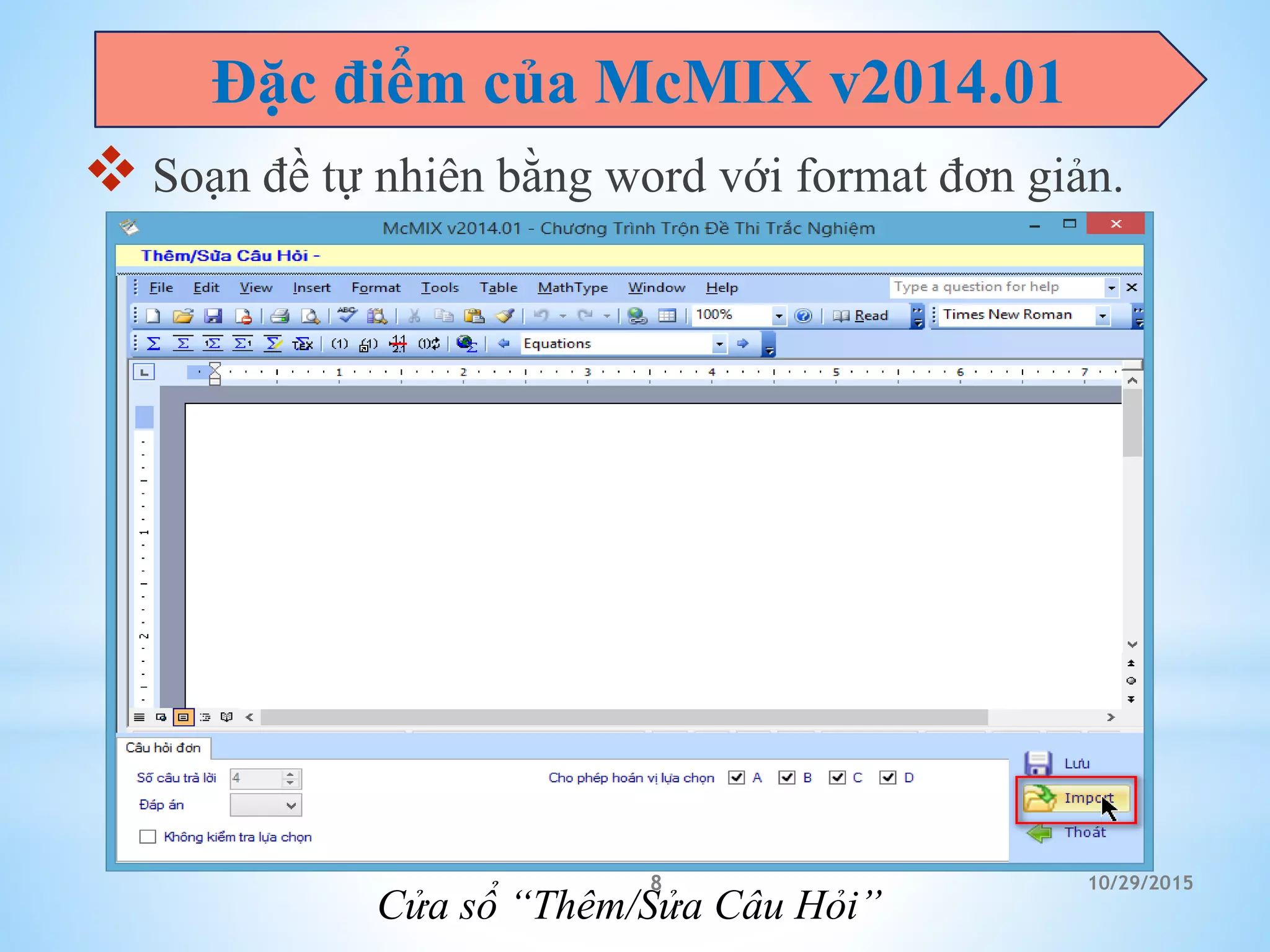Click the 'Type a question for help' field
This screenshot has height=952, width=1270.
997,287
